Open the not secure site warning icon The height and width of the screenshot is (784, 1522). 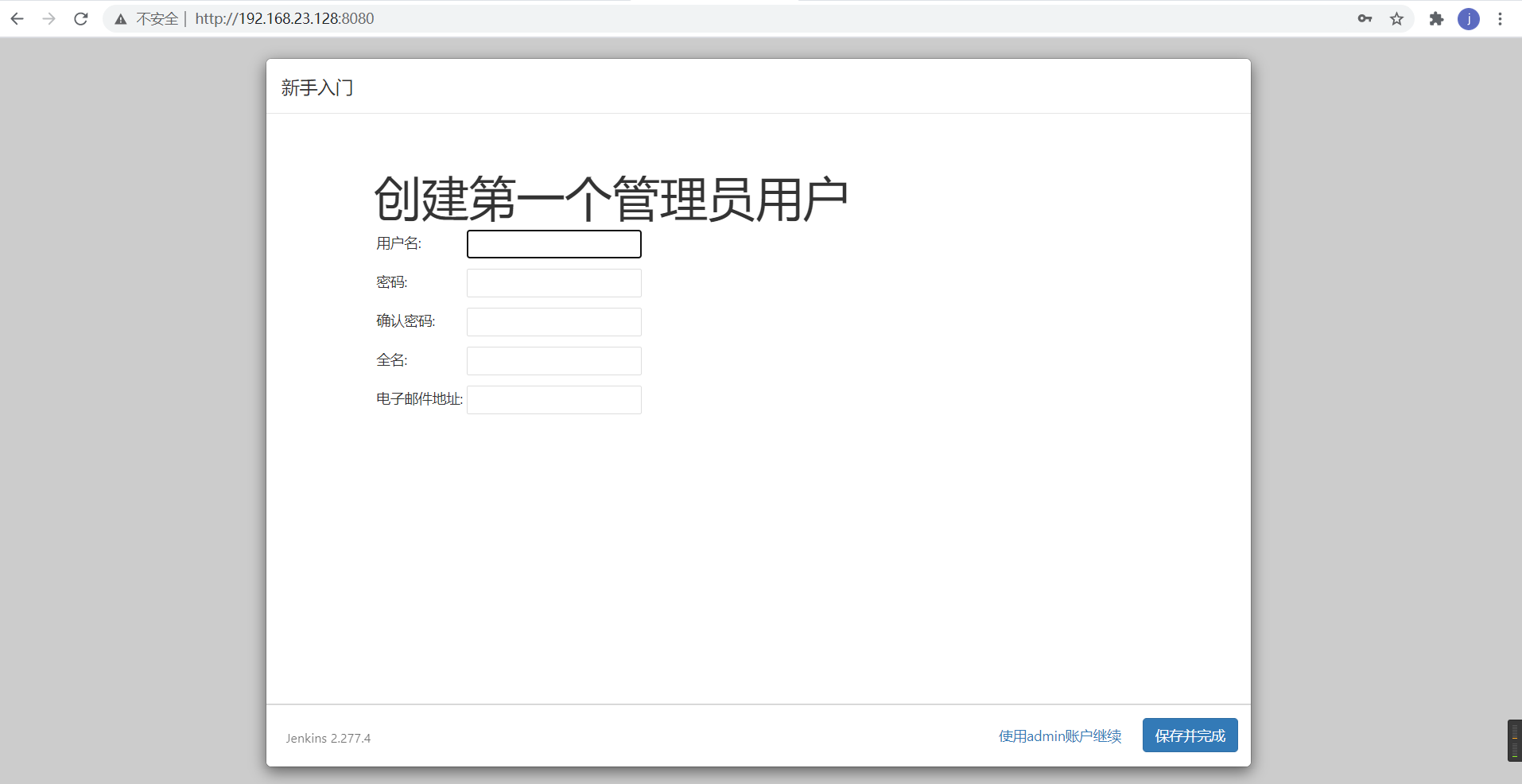pyautogui.click(x=121, y=19)
